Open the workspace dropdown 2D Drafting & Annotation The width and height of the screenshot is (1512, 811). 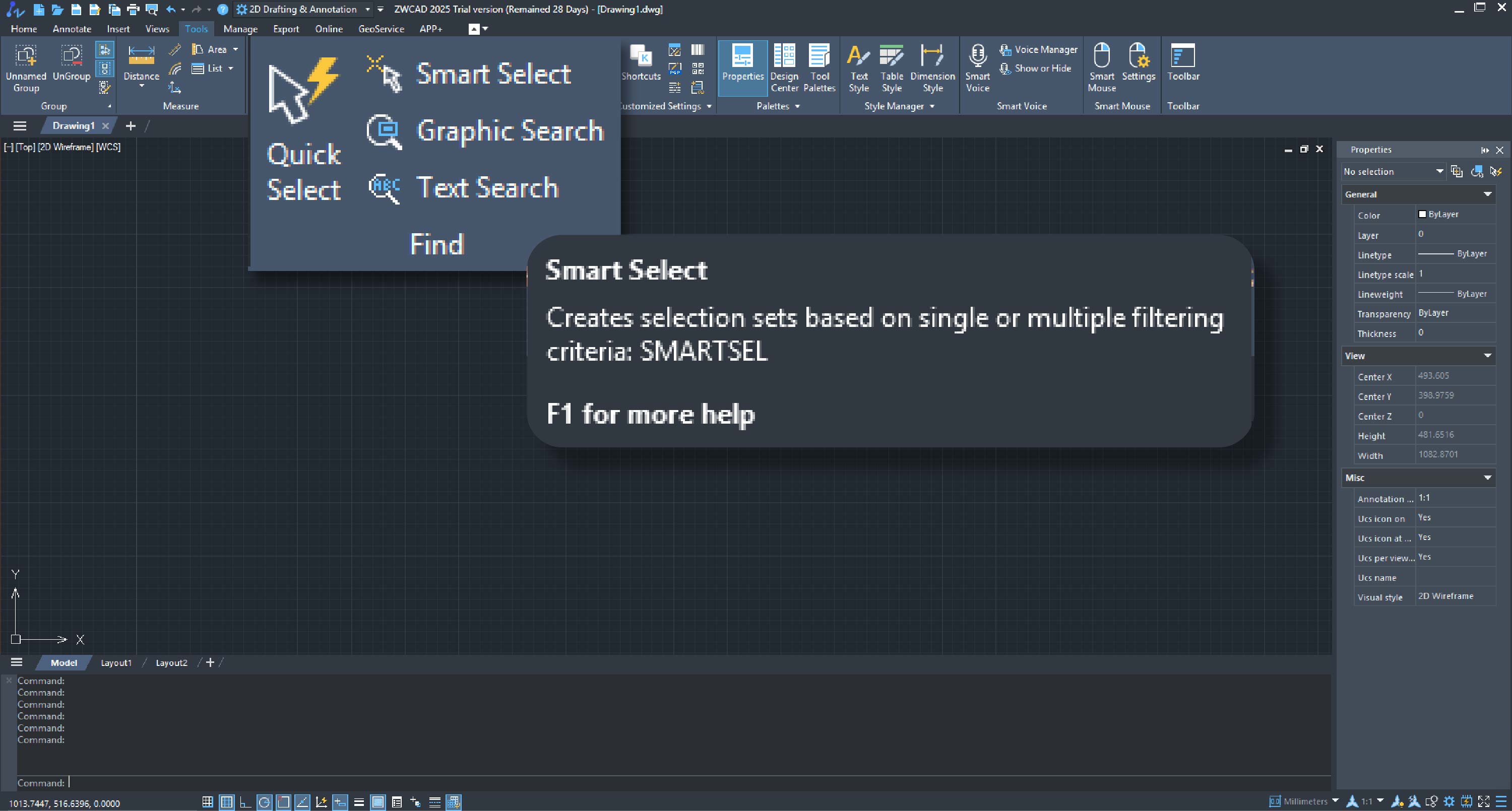(x=302, y=10)
